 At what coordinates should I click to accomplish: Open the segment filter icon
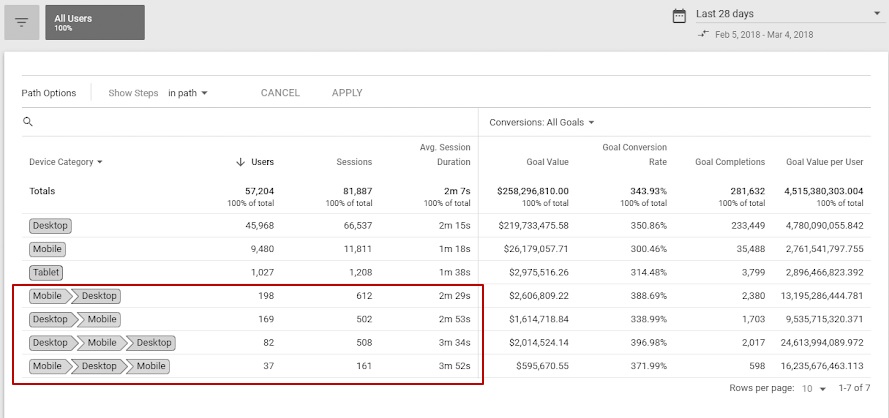pyautogui.click(x=21, y=22)
